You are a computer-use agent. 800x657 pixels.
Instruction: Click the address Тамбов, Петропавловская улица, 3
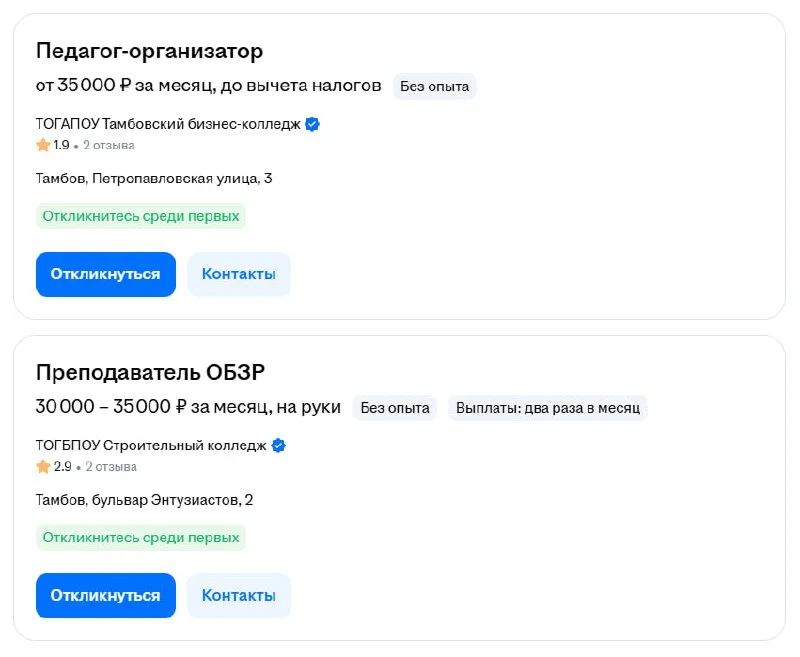[154, 179]
